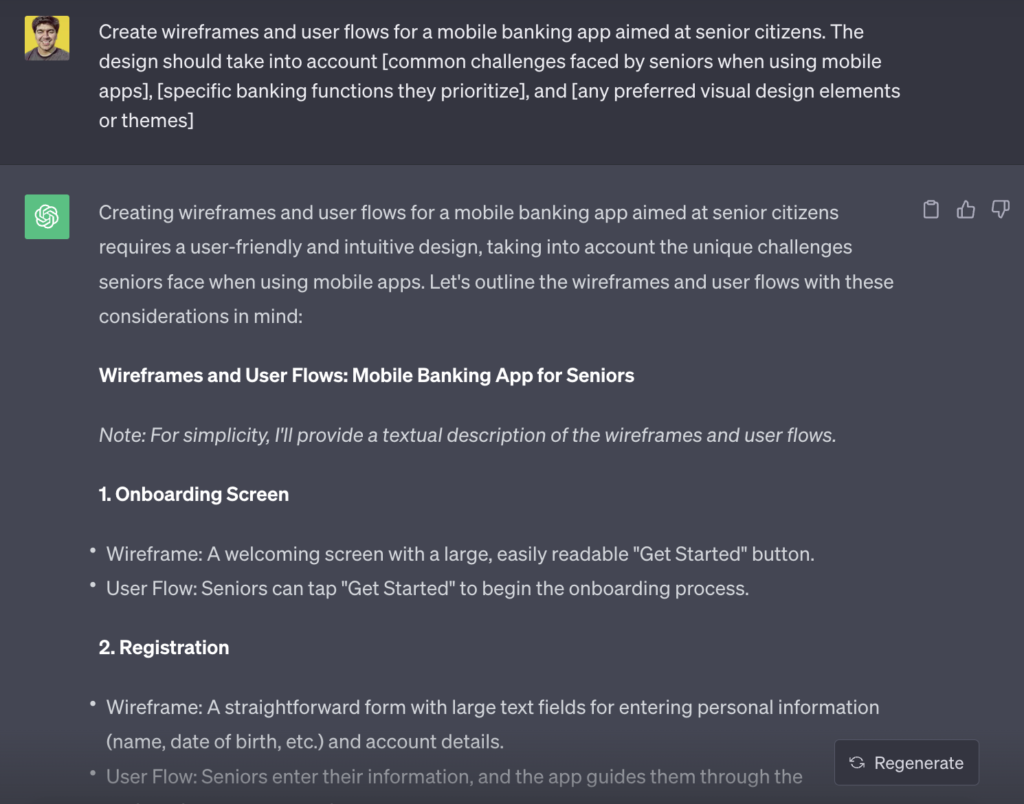Click the response's opening paragraph

coord(496,264)
